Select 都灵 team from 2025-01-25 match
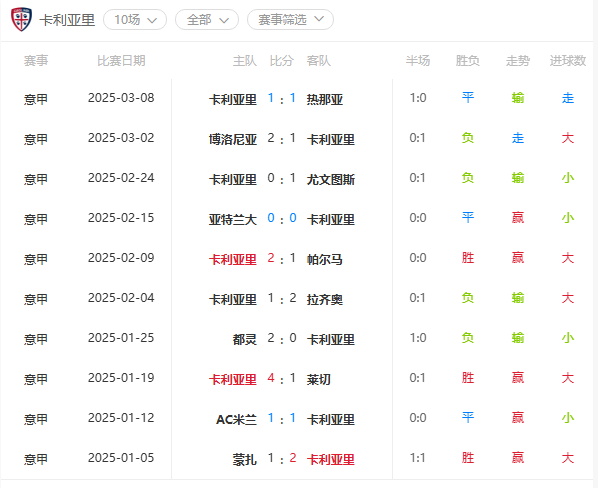 [244, 340]
